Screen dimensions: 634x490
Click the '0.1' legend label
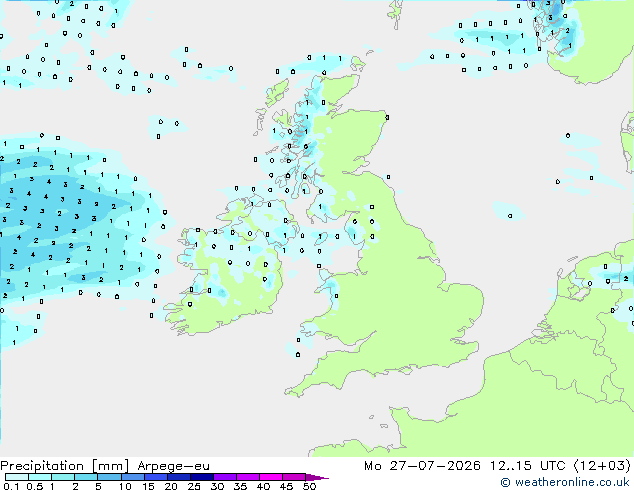point(11,486)
